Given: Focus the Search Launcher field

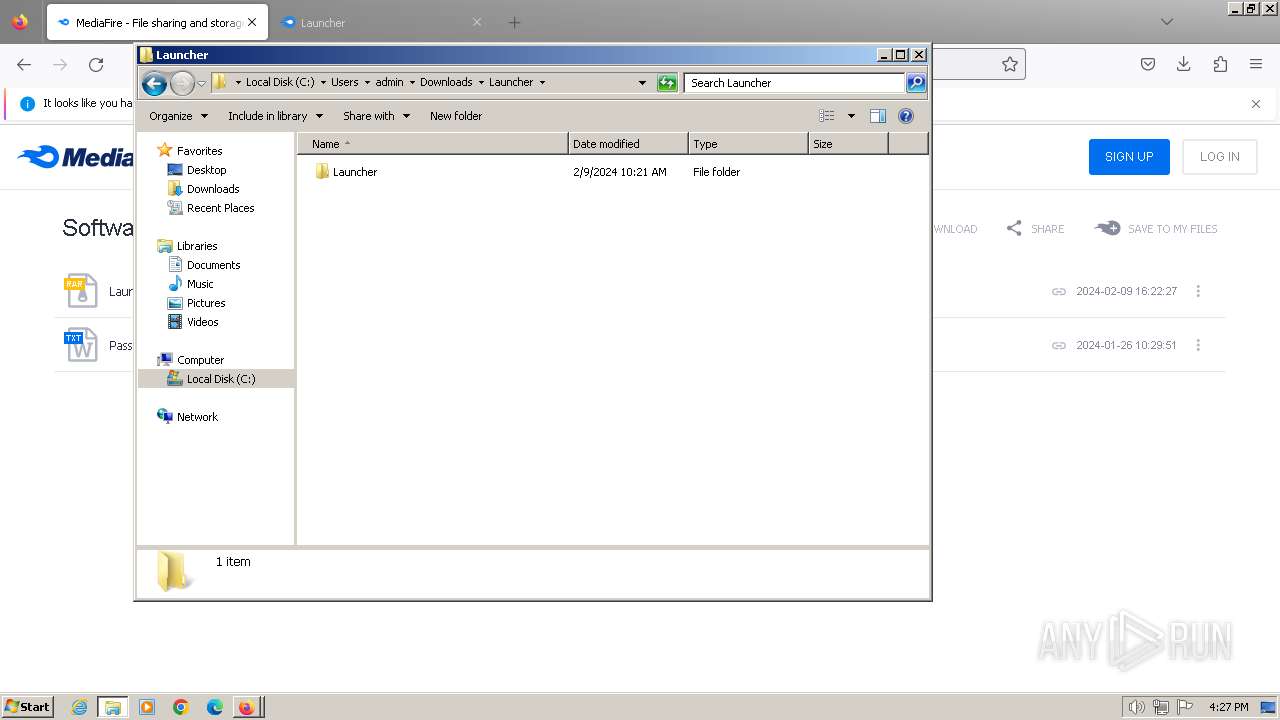Looking at the screenshot, I should 795,83.
